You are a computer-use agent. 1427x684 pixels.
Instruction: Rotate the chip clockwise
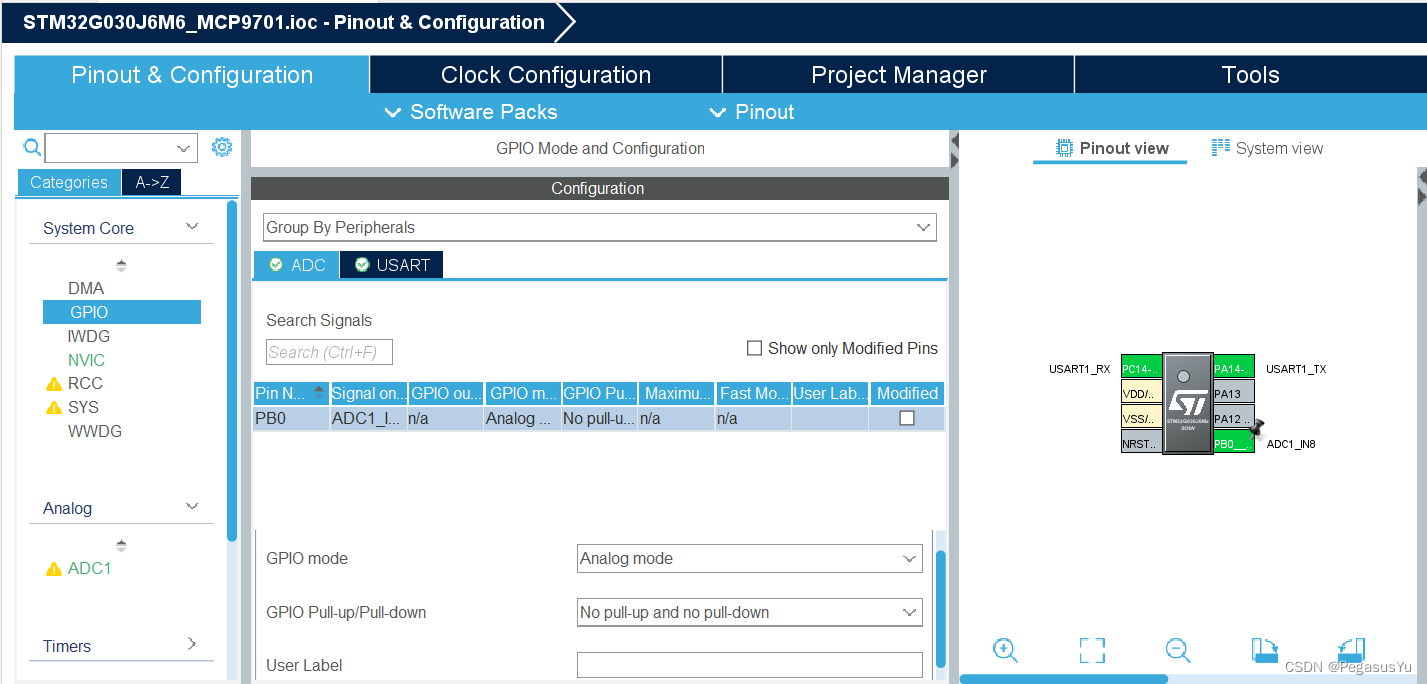1265,650
